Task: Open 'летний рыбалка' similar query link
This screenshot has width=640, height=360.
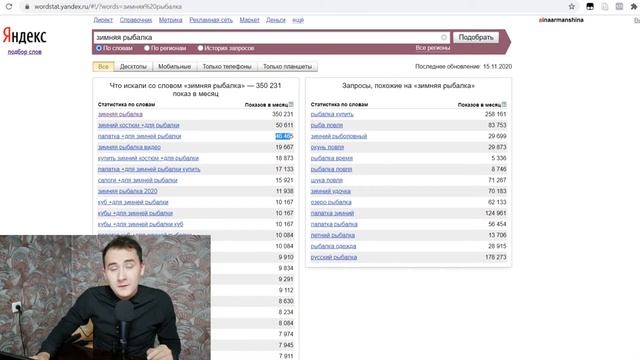Action: click(333, 236)
